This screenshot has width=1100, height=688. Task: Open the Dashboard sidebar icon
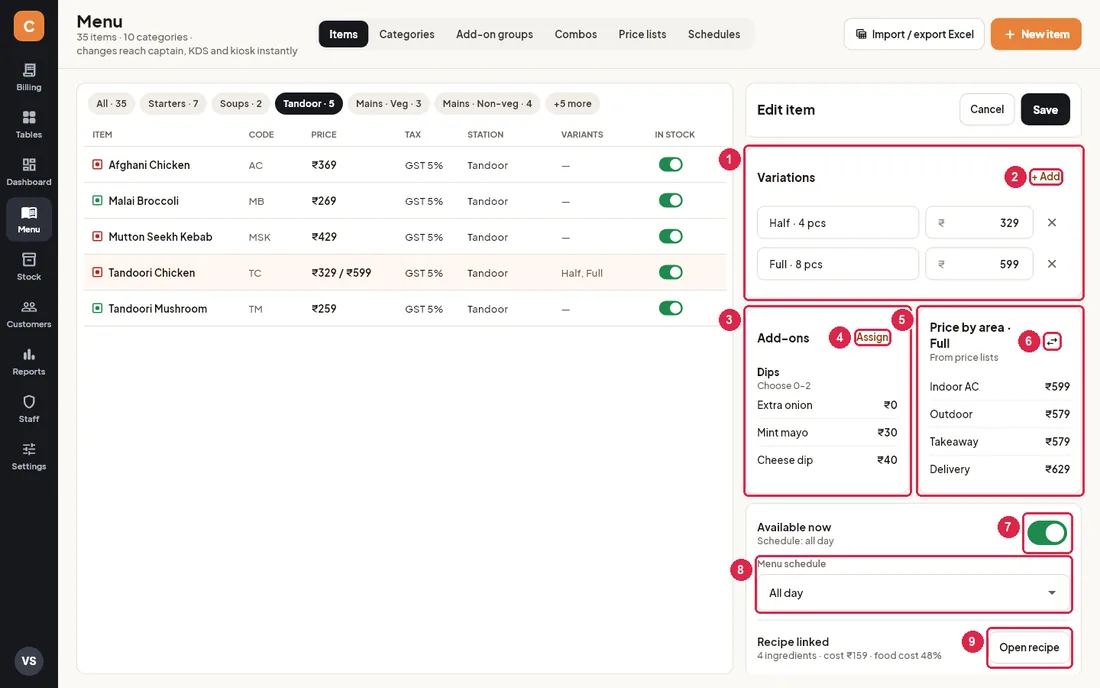[29, 172]
